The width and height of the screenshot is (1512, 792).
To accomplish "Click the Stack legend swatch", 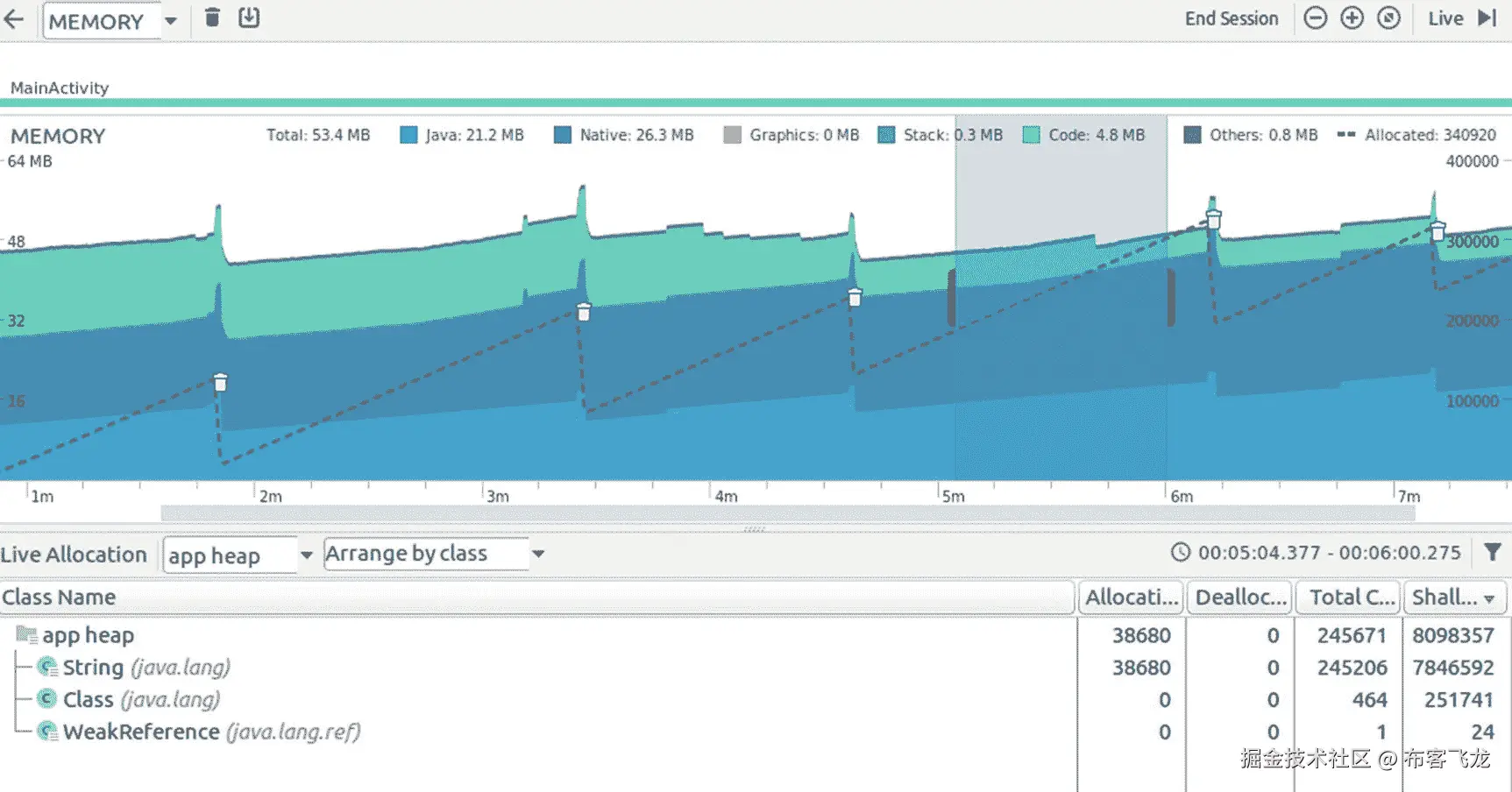I will coord(886,135).
